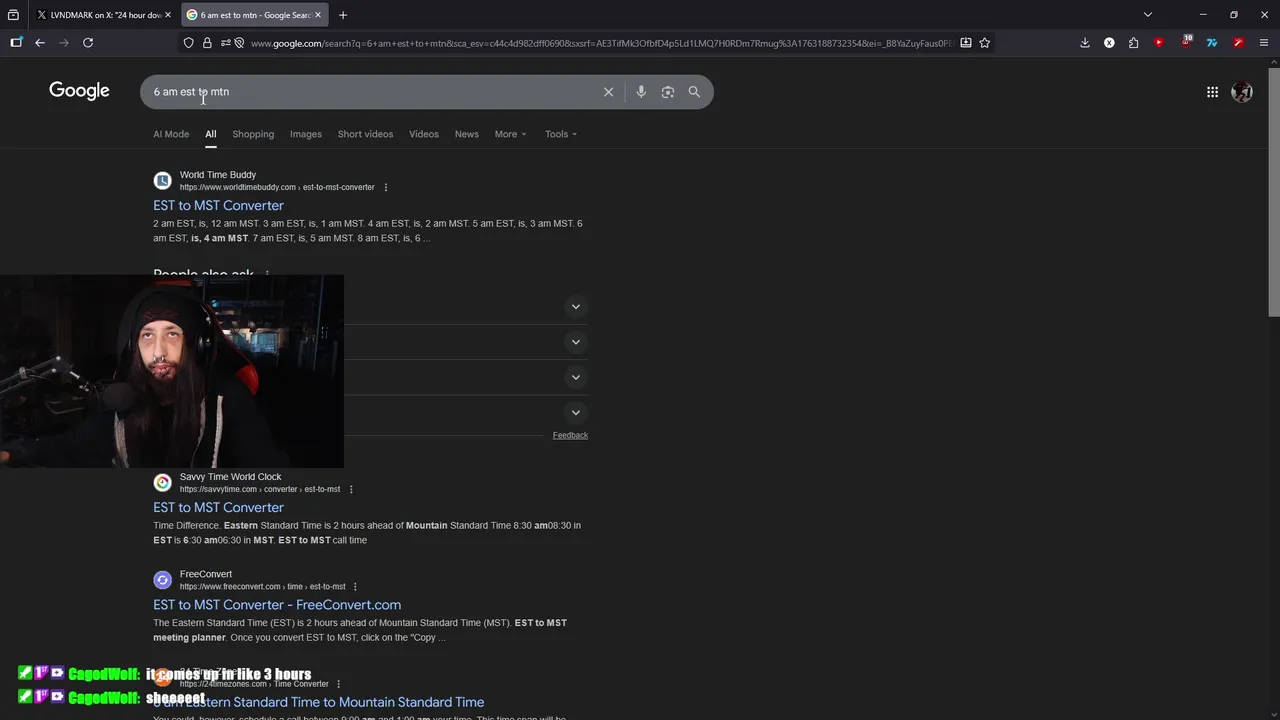Open options menu for FreeConvert result

point(355,587)
